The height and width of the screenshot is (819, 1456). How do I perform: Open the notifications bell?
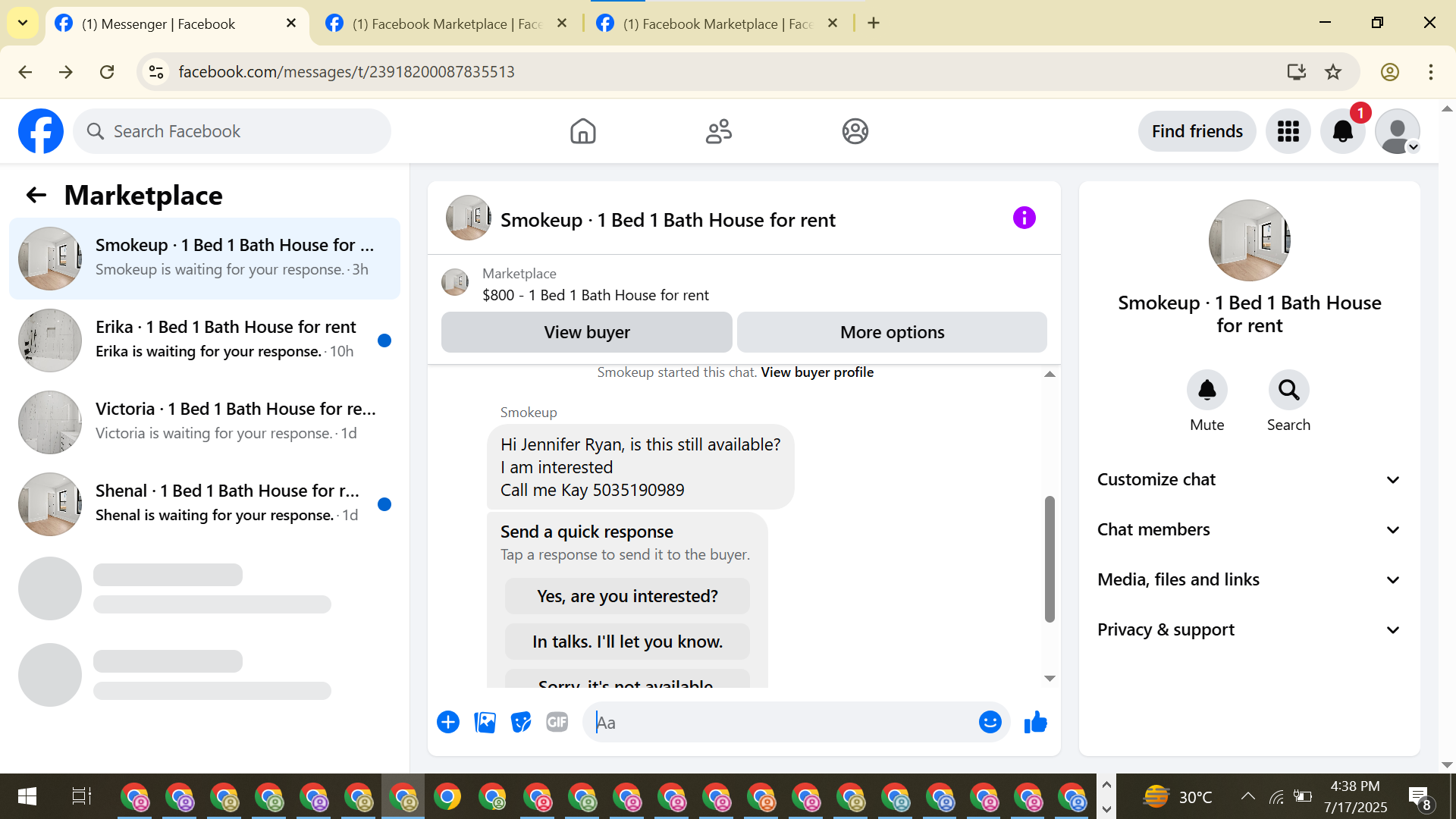[1342, 132]
